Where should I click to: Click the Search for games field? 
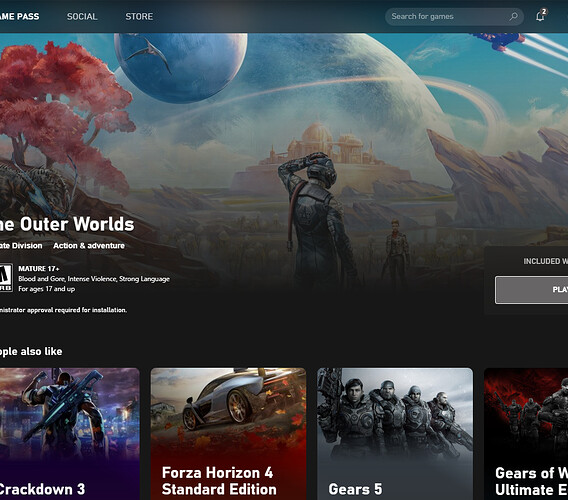point(454,16)
